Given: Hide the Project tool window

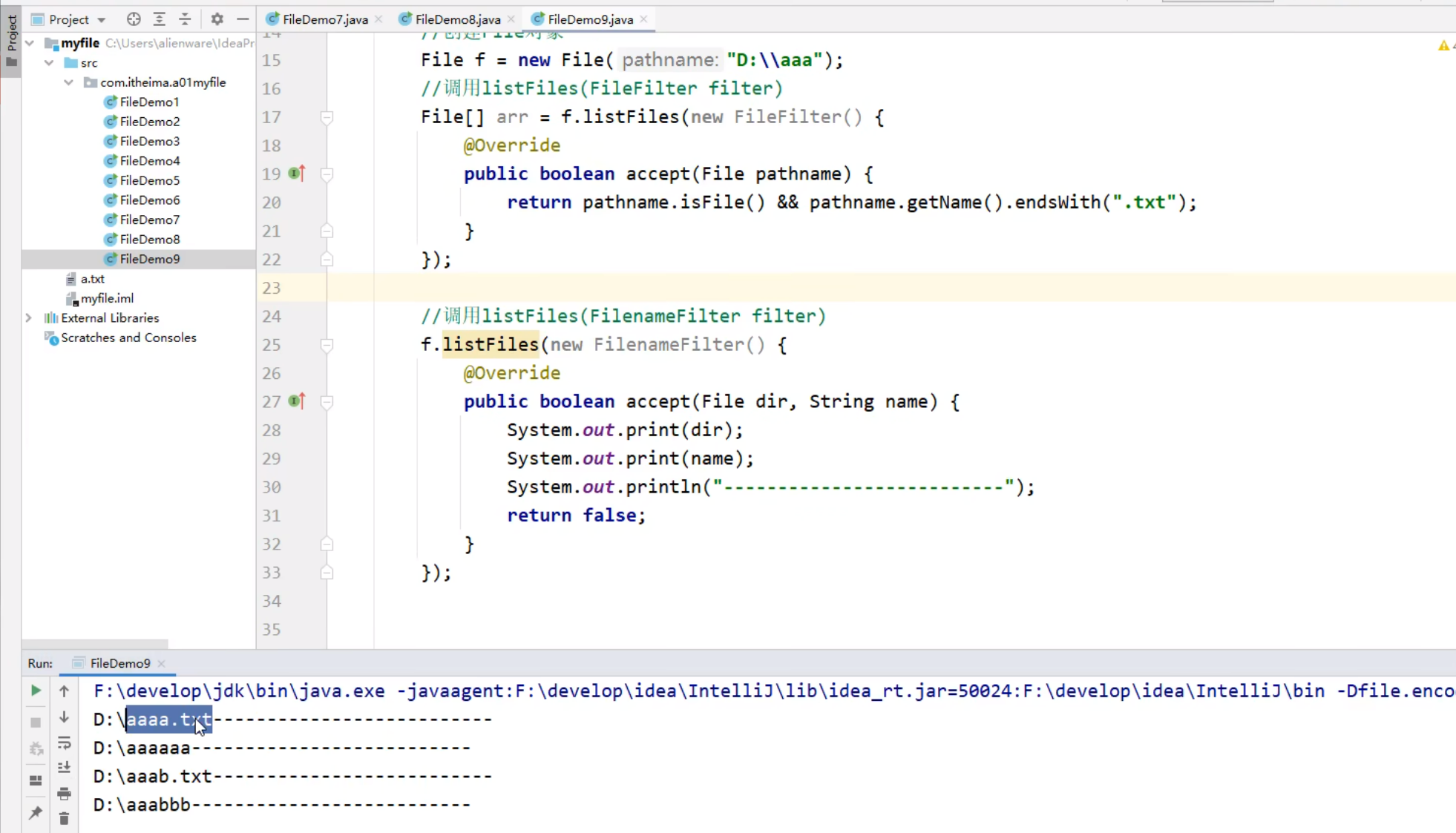Looking at the screenshot, I should (x=243, y=19).
